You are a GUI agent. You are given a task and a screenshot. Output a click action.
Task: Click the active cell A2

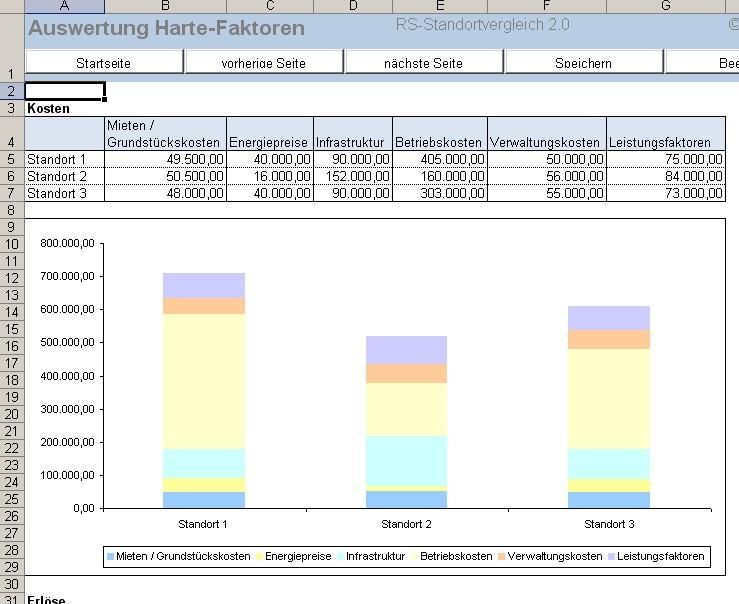coord(64,91)
